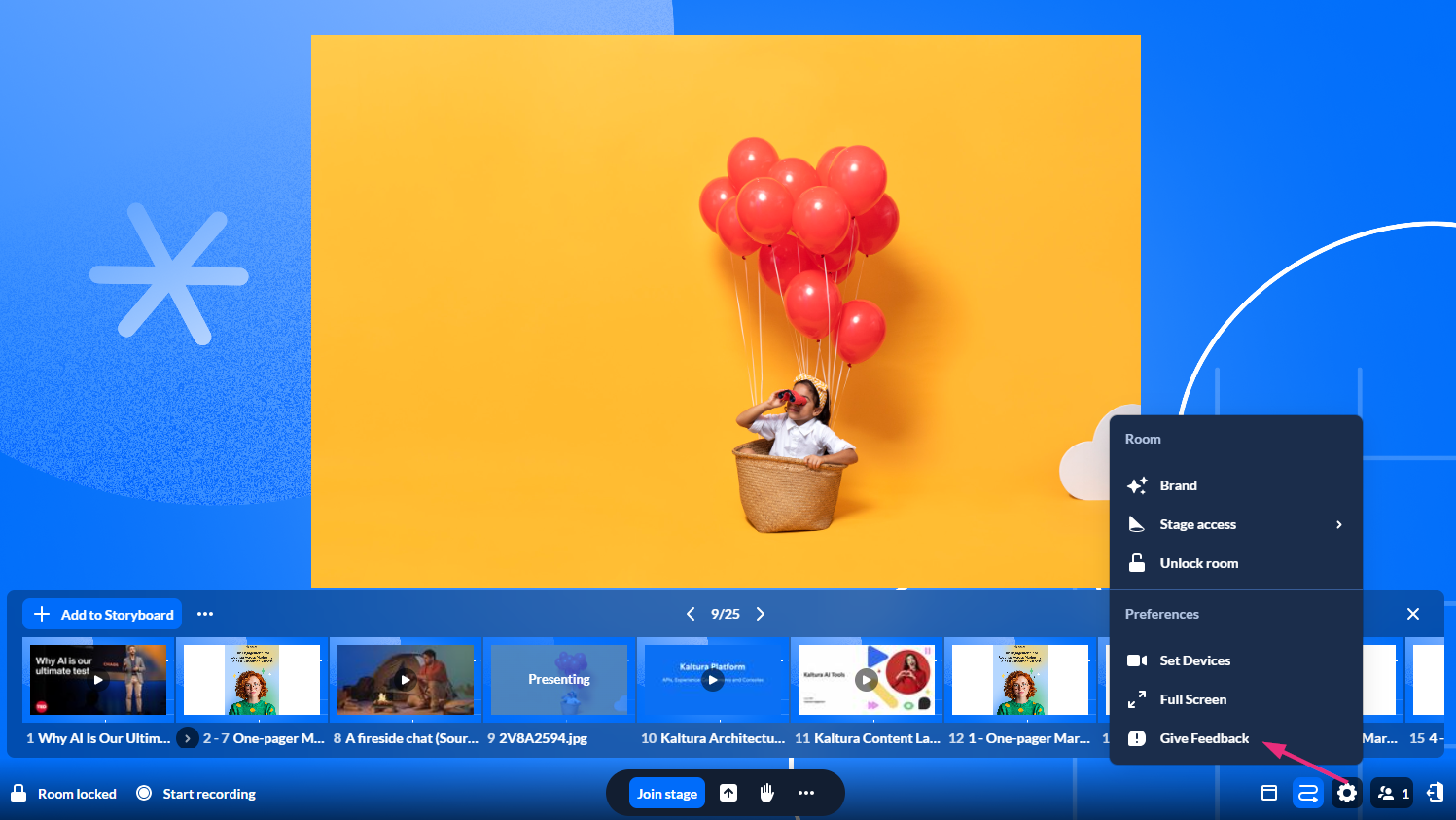Click the Brand sparkle icon
This screenshot has width=1456, height=820.
click(x=1137, y=485)
